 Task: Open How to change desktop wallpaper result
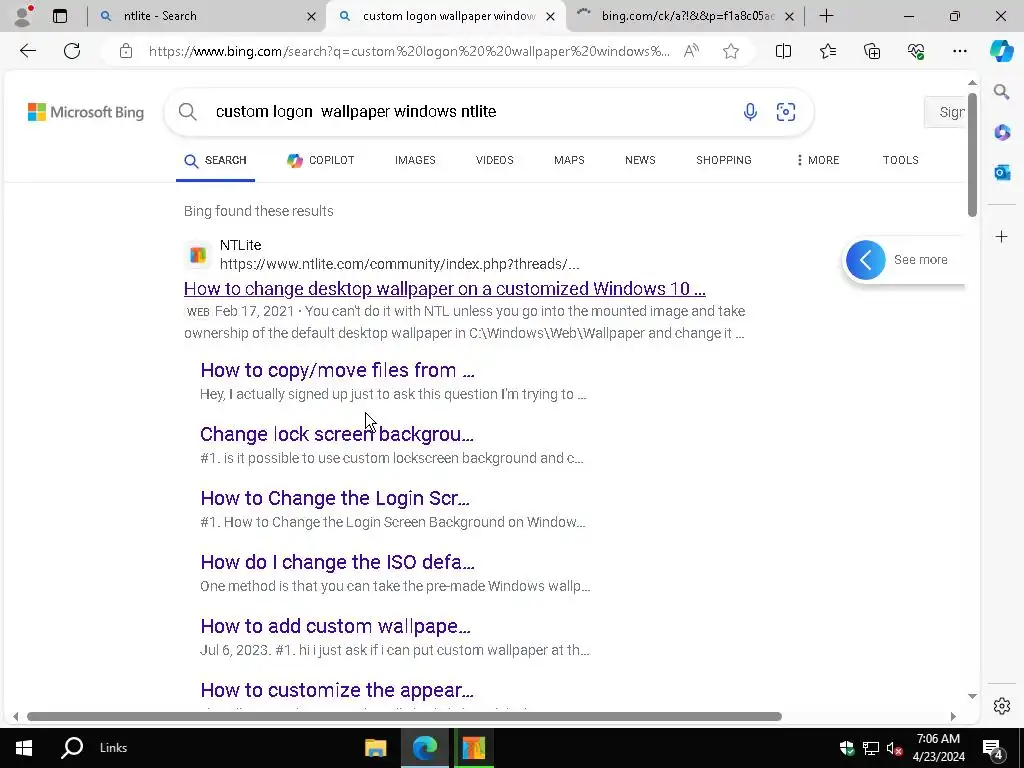(445, 289)
